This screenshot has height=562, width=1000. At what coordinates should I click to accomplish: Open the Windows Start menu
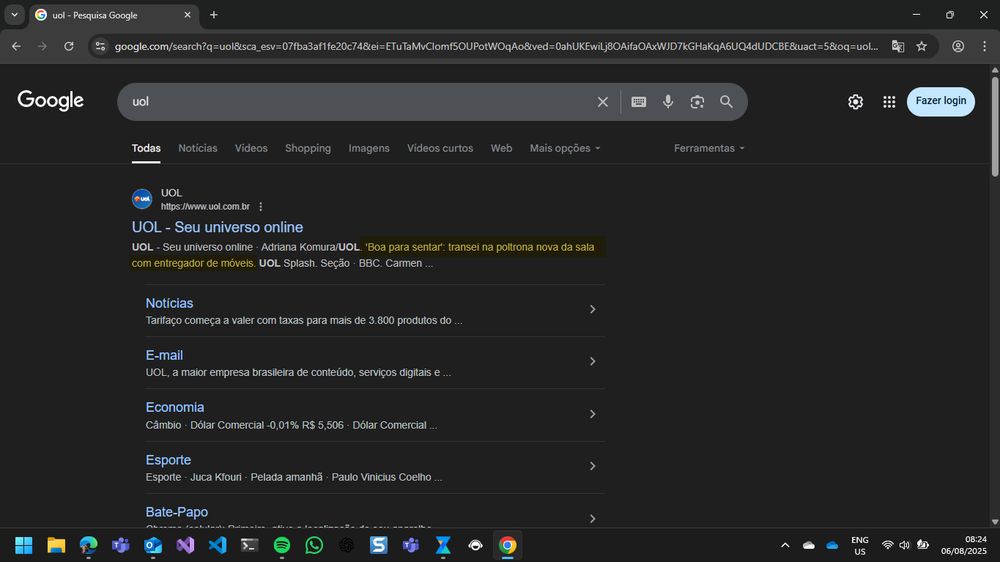[x=24, y=545]
